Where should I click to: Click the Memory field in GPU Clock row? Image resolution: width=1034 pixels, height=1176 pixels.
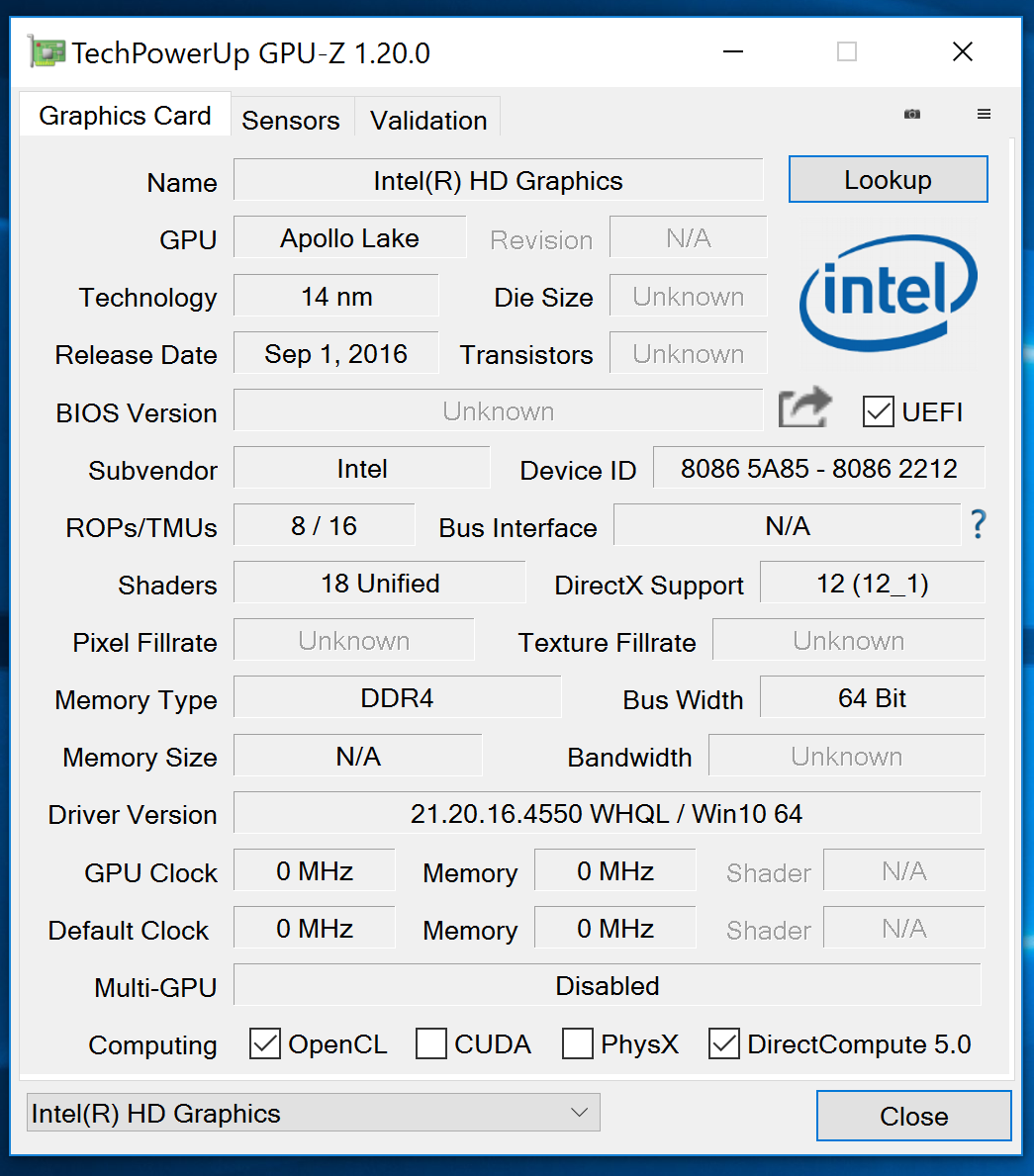pyautogui.click(x=615, y=870)
